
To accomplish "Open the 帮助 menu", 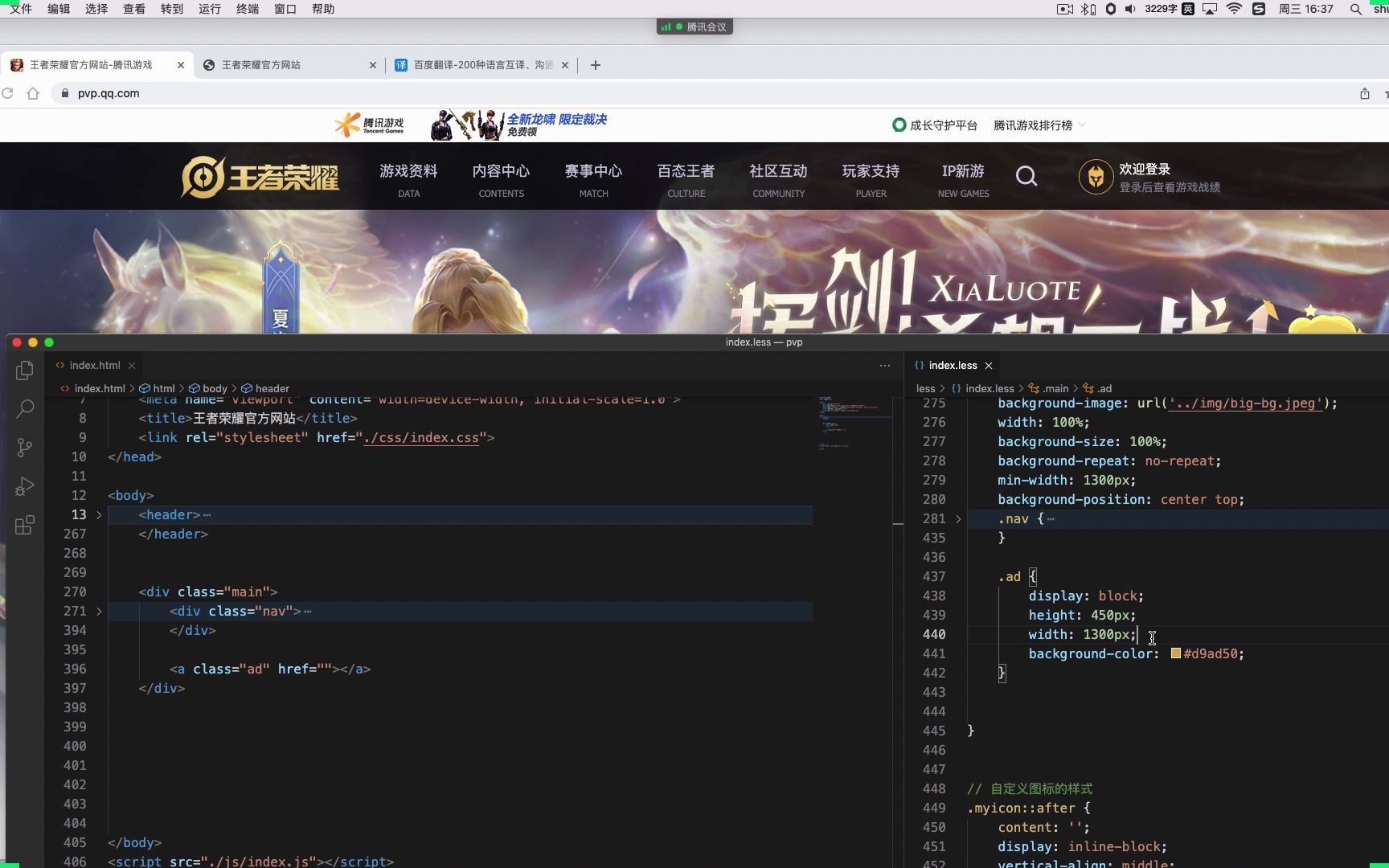I will pos(323,9).
